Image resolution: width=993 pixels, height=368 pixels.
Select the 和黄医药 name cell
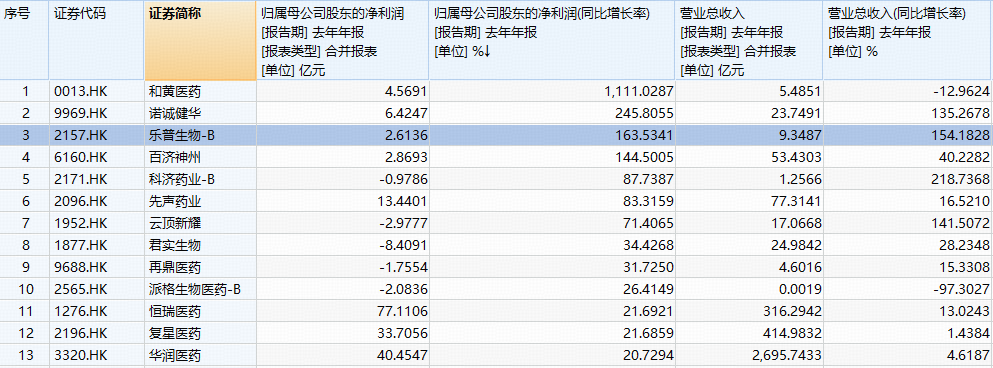(x=174, y=92)
